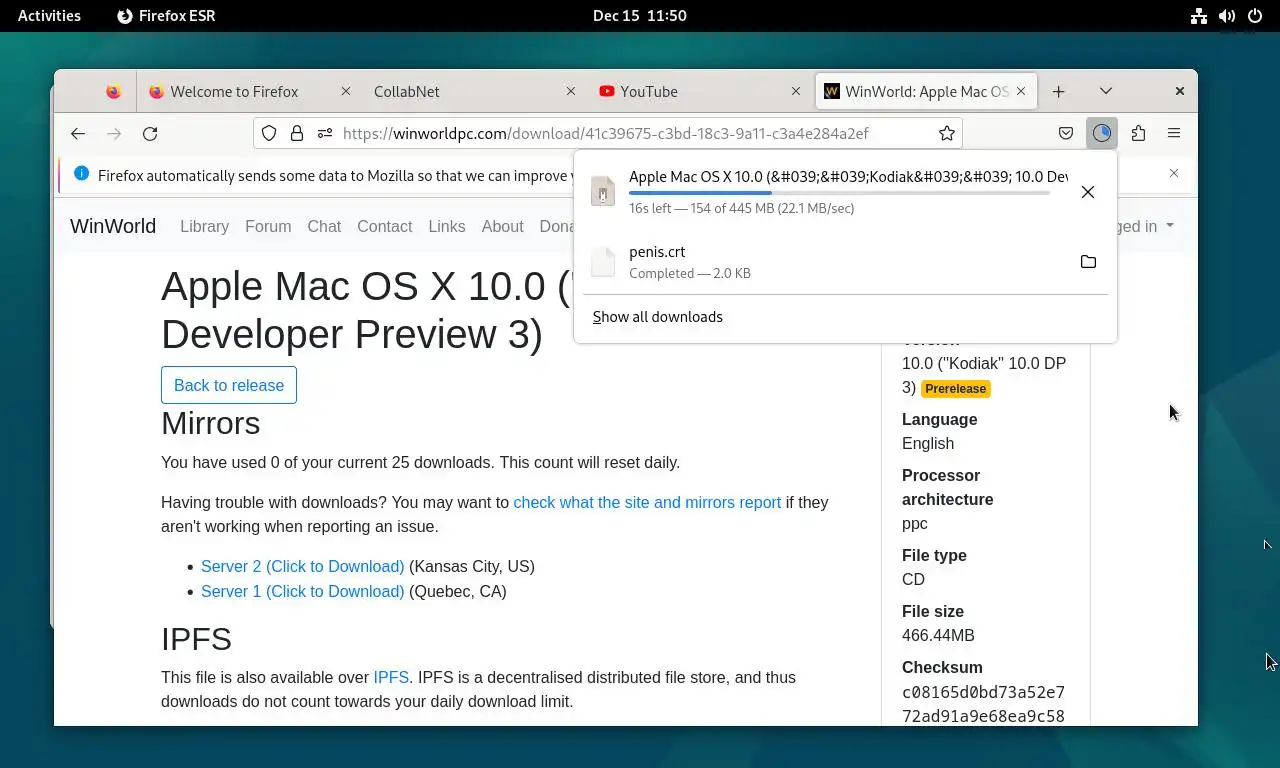Open the clock Dec 15 11:50
This screenshot has width=1280, height=768.
click(640, 15)
